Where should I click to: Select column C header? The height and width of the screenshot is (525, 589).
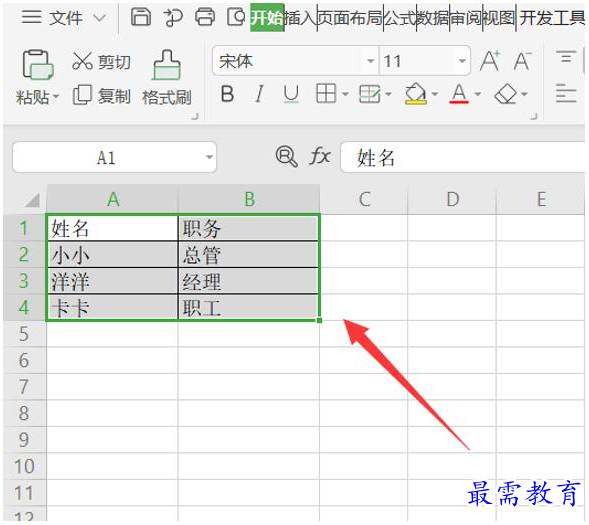(x=364, y=199)
